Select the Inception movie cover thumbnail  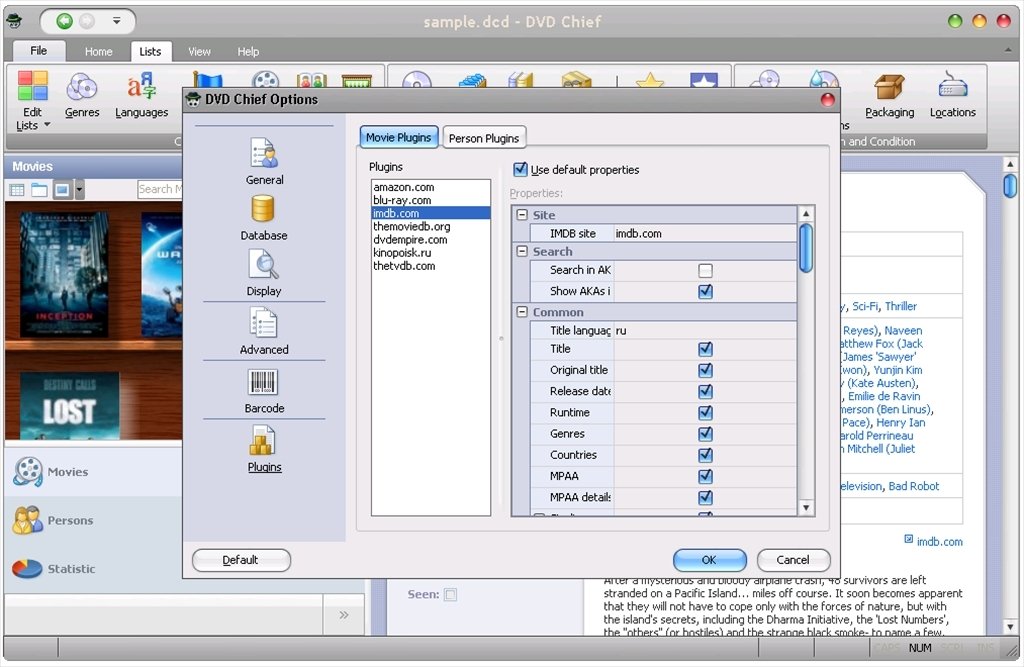pos(65,274)
